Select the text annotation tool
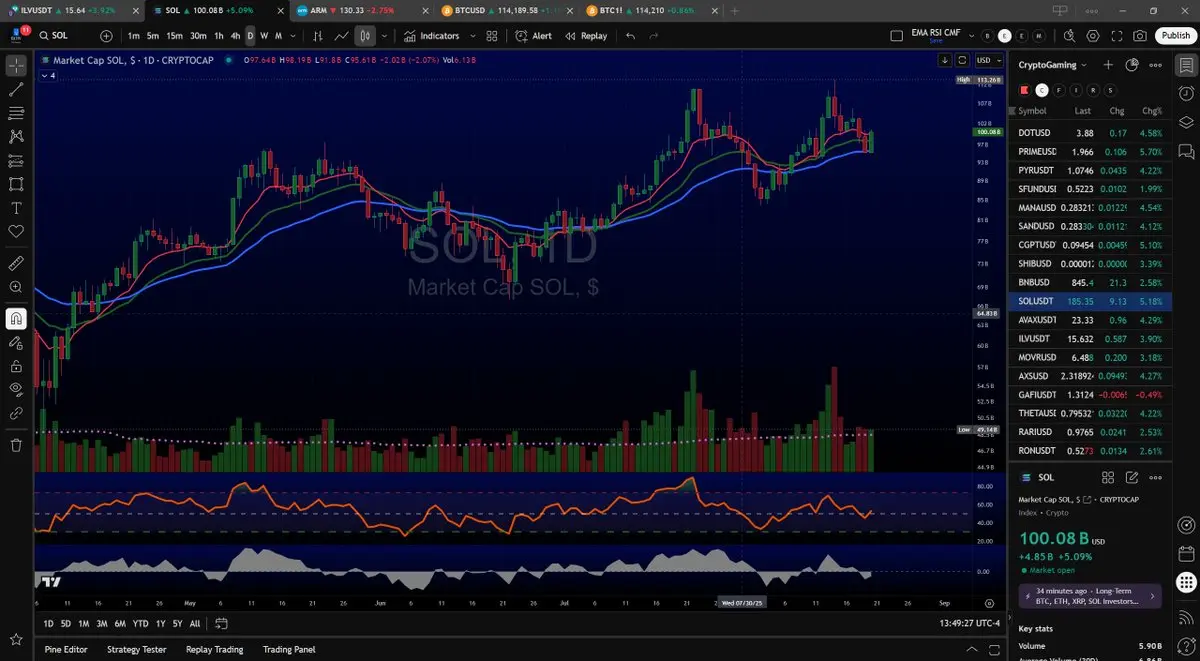The width and height of the screenshot is (1200, 661). 16,208
